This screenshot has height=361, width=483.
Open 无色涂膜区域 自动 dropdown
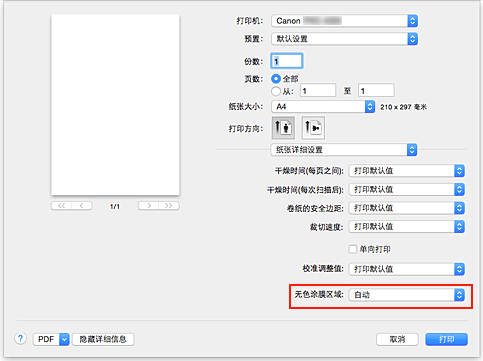tap(407, 295)
